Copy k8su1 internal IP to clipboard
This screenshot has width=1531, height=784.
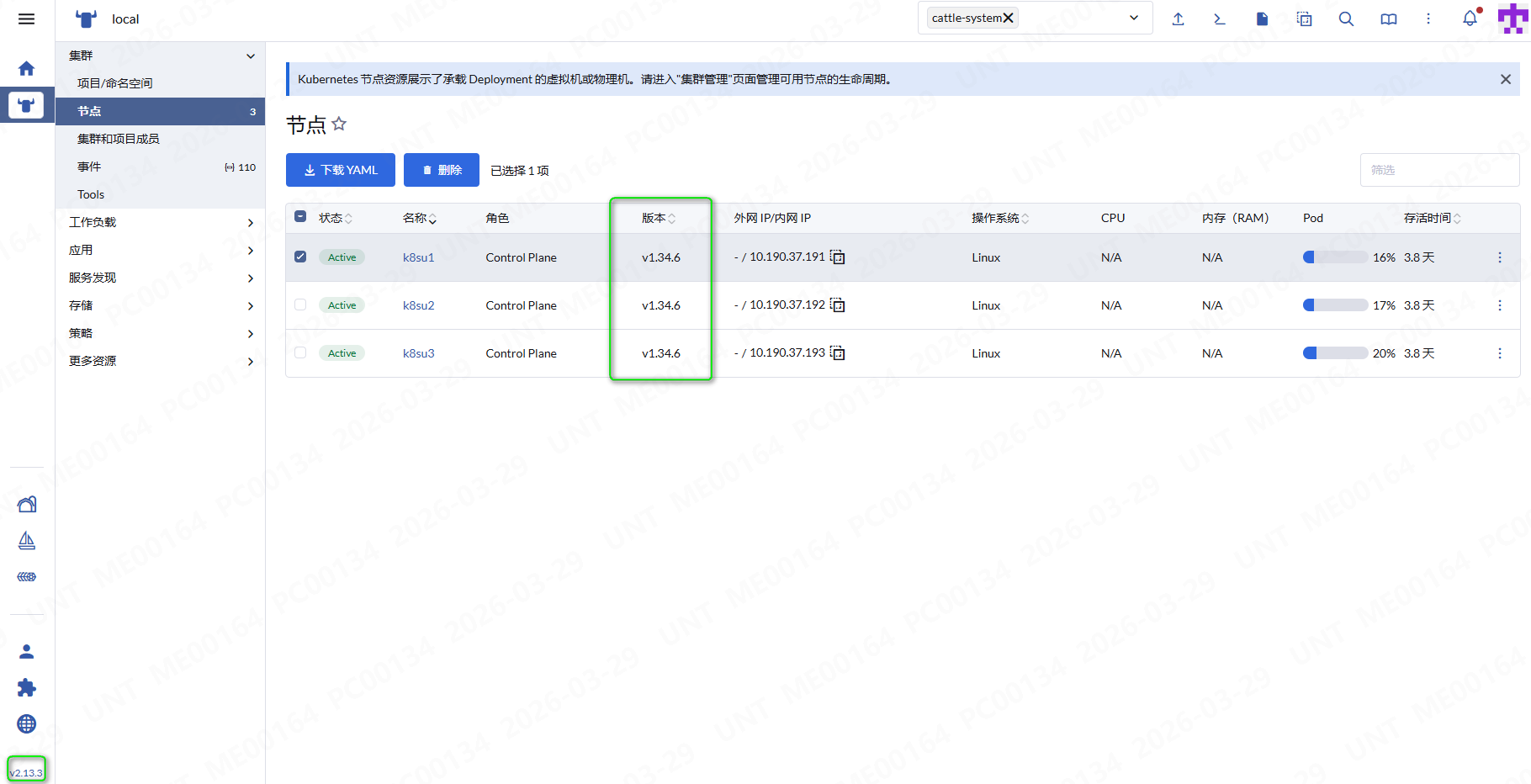[x=838, y=257]
